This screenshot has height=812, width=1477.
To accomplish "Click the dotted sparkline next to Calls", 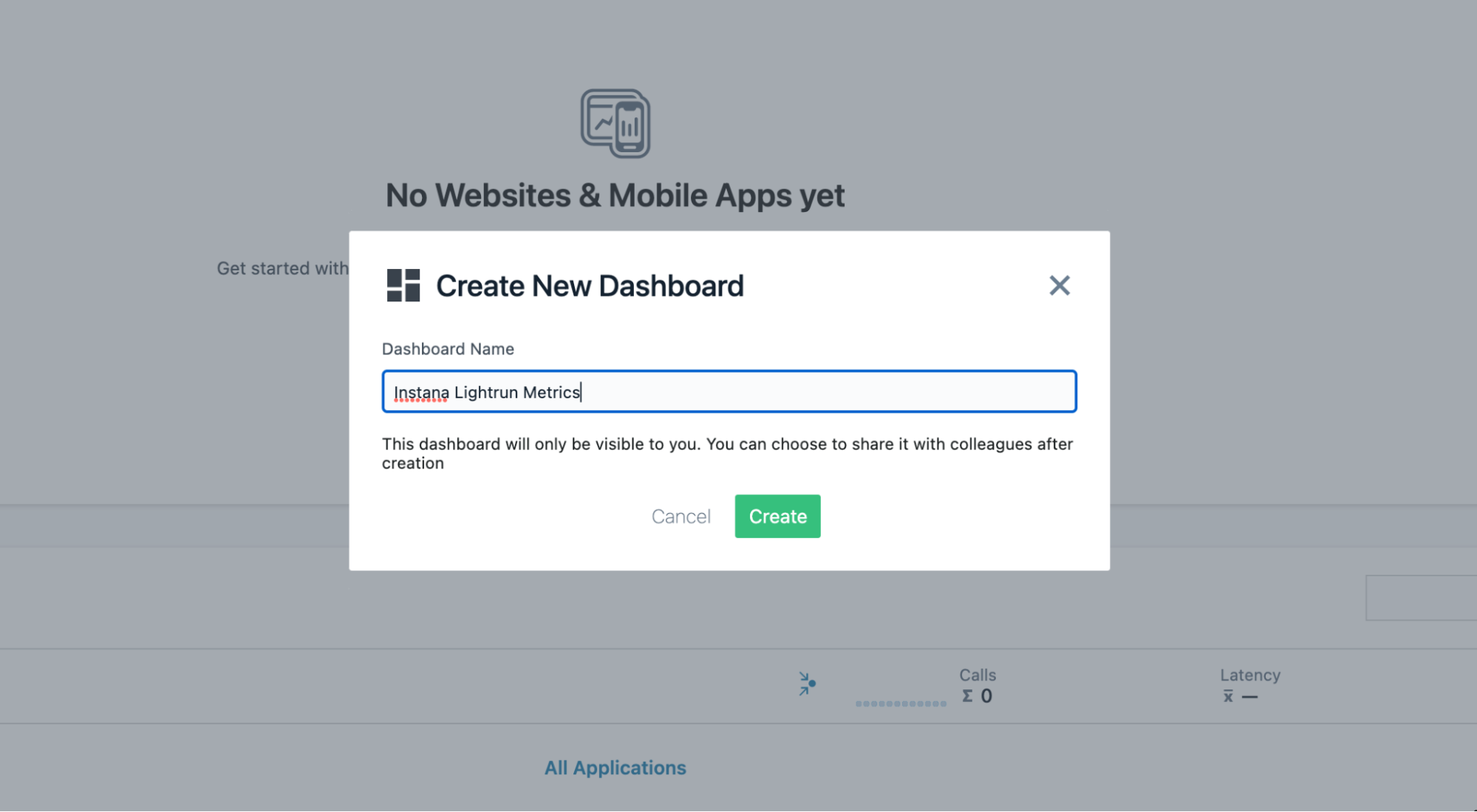I will 901,703.
